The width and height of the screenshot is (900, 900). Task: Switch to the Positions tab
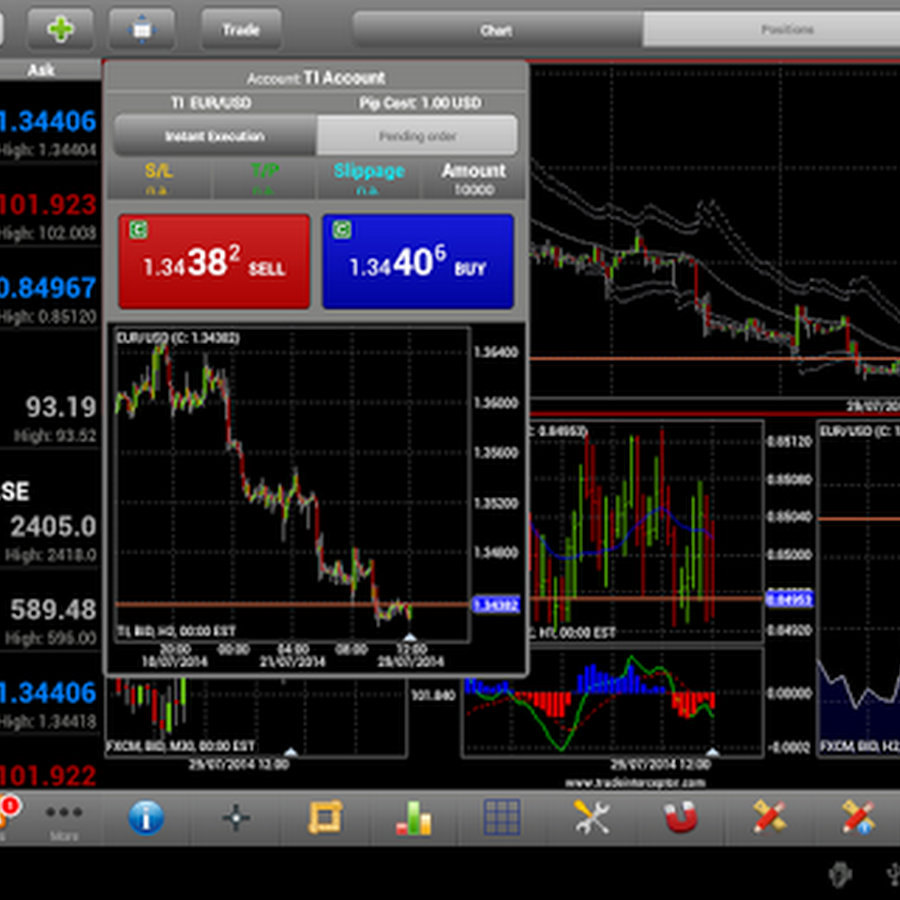tap(786, 29)
